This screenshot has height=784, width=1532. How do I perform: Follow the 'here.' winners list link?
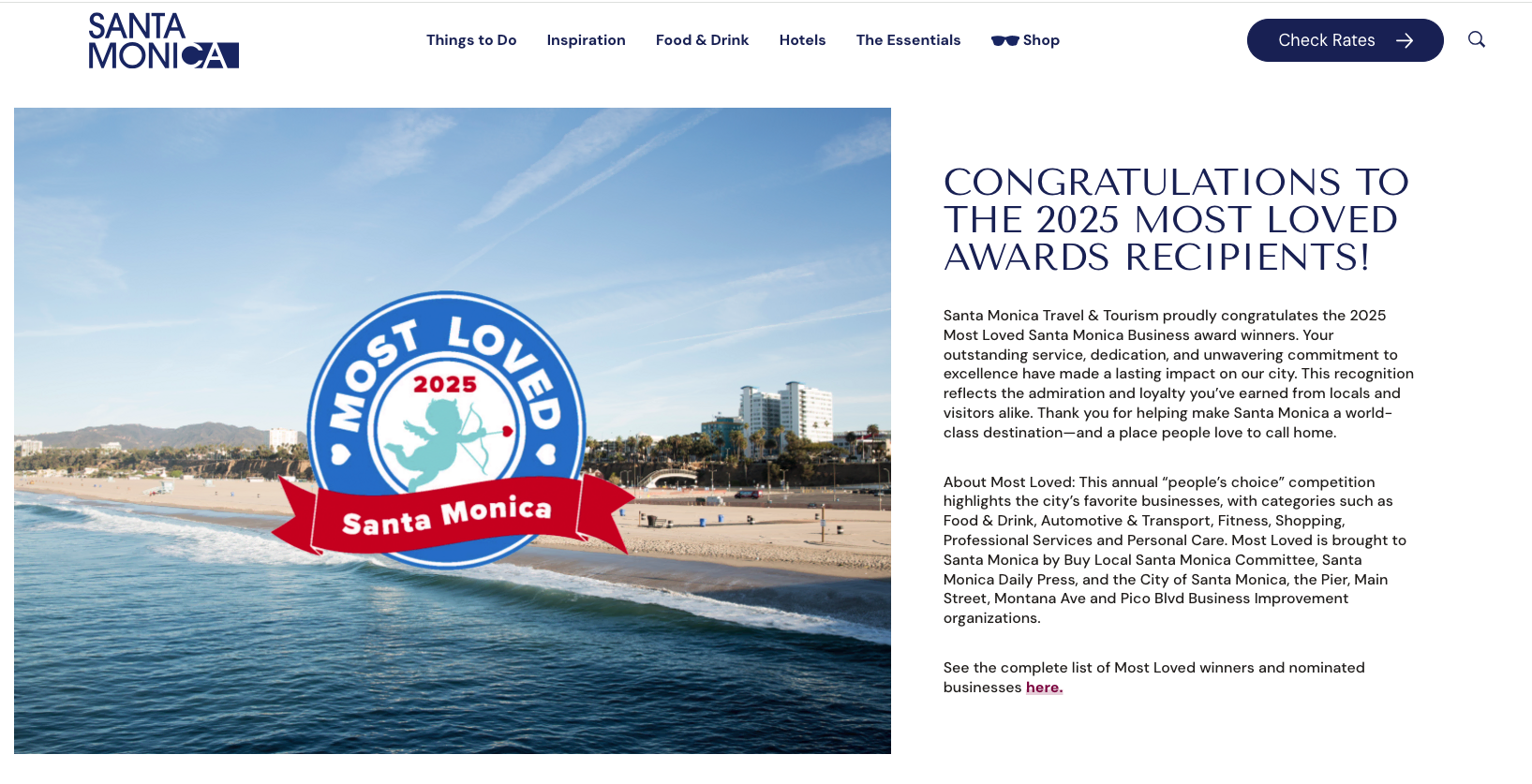coord(1044,688)
